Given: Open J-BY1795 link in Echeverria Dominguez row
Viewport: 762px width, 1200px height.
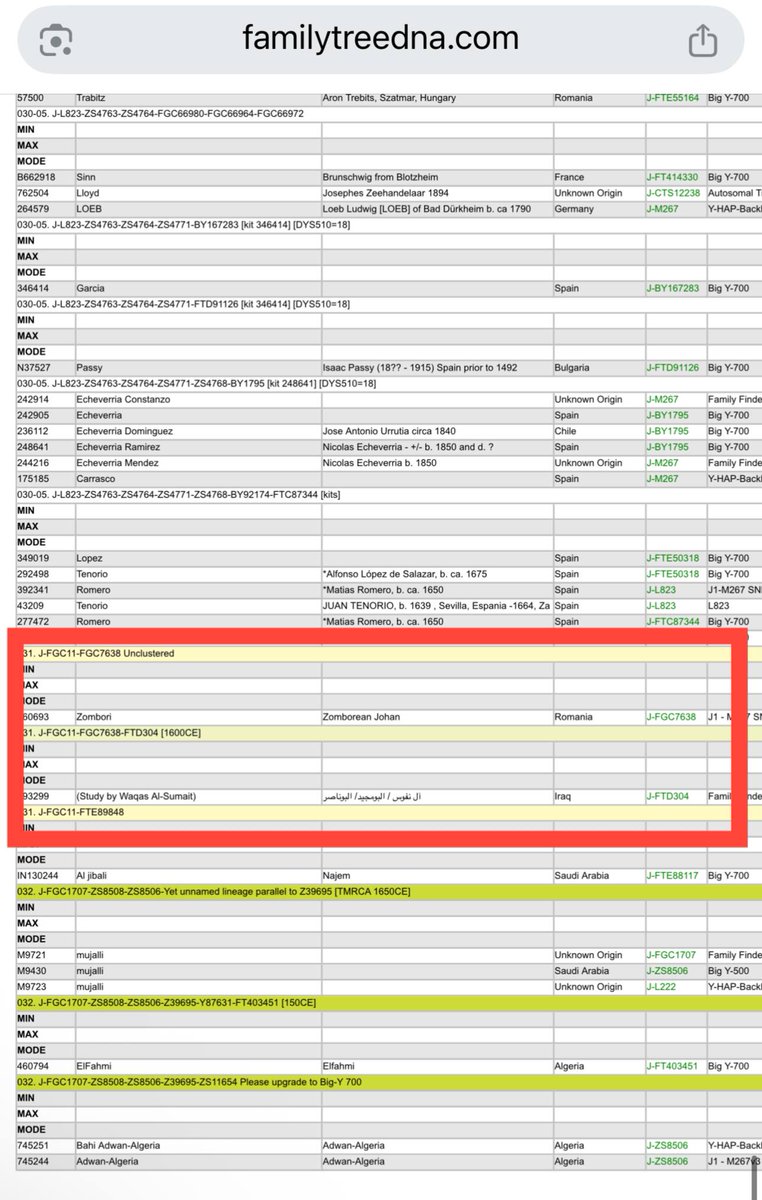Looking at the screenshot, I should point(668,431).
